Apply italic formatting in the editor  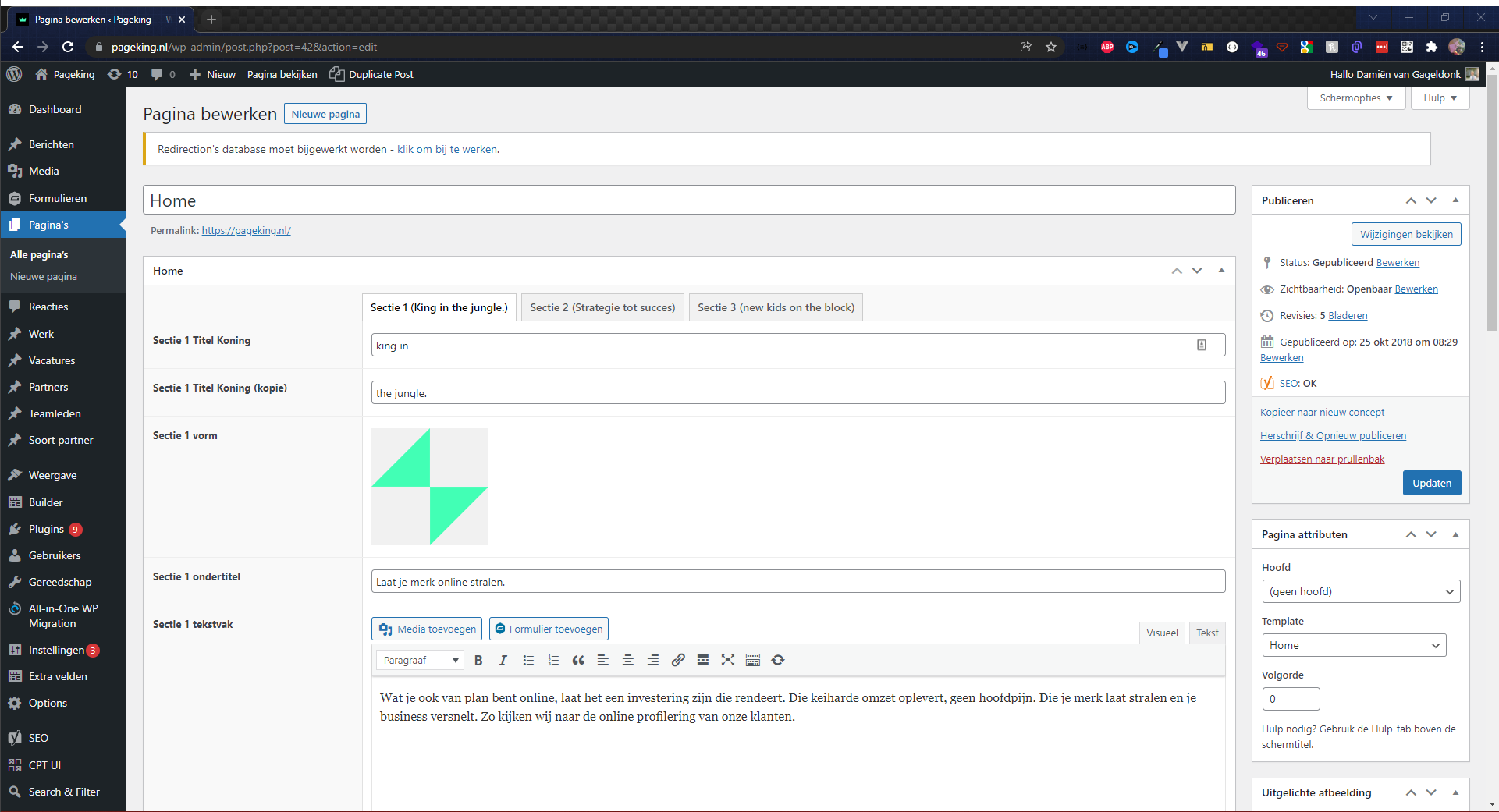coord(503,661)
